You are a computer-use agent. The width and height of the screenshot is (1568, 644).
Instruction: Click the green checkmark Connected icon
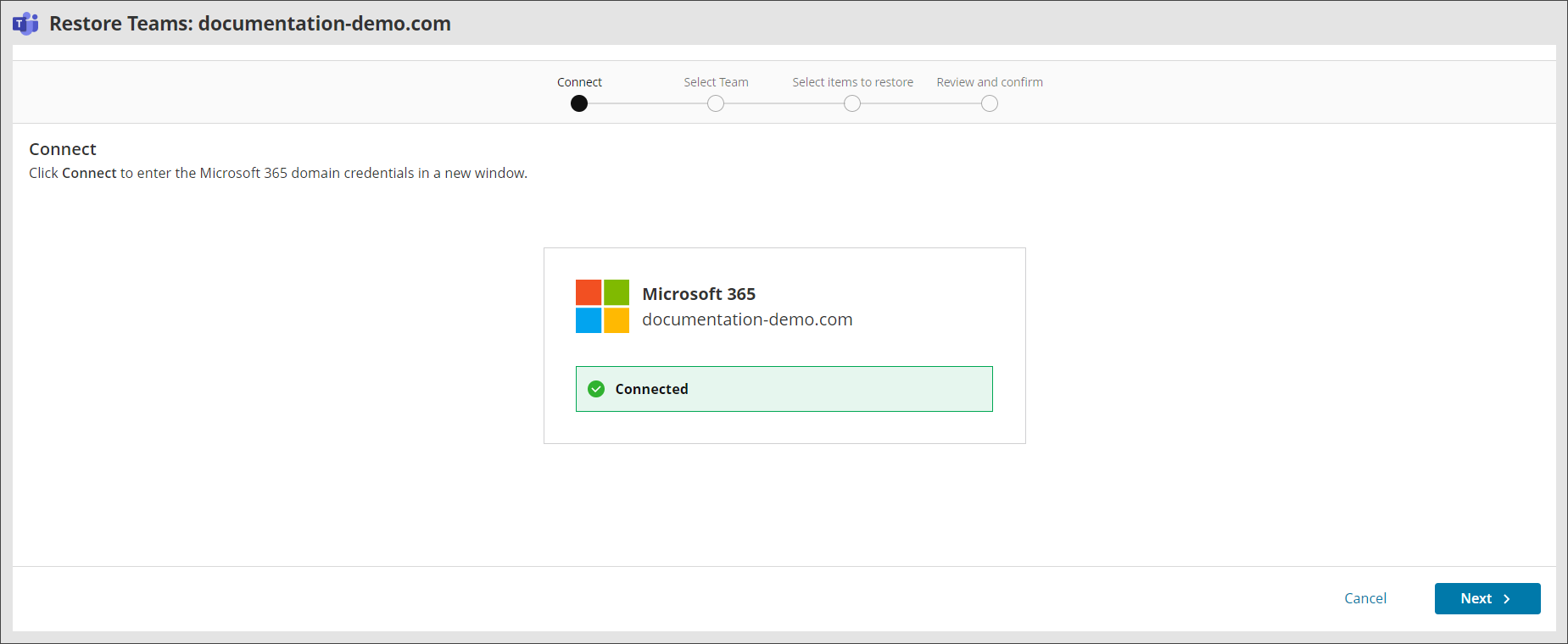(x=596, y=389)
